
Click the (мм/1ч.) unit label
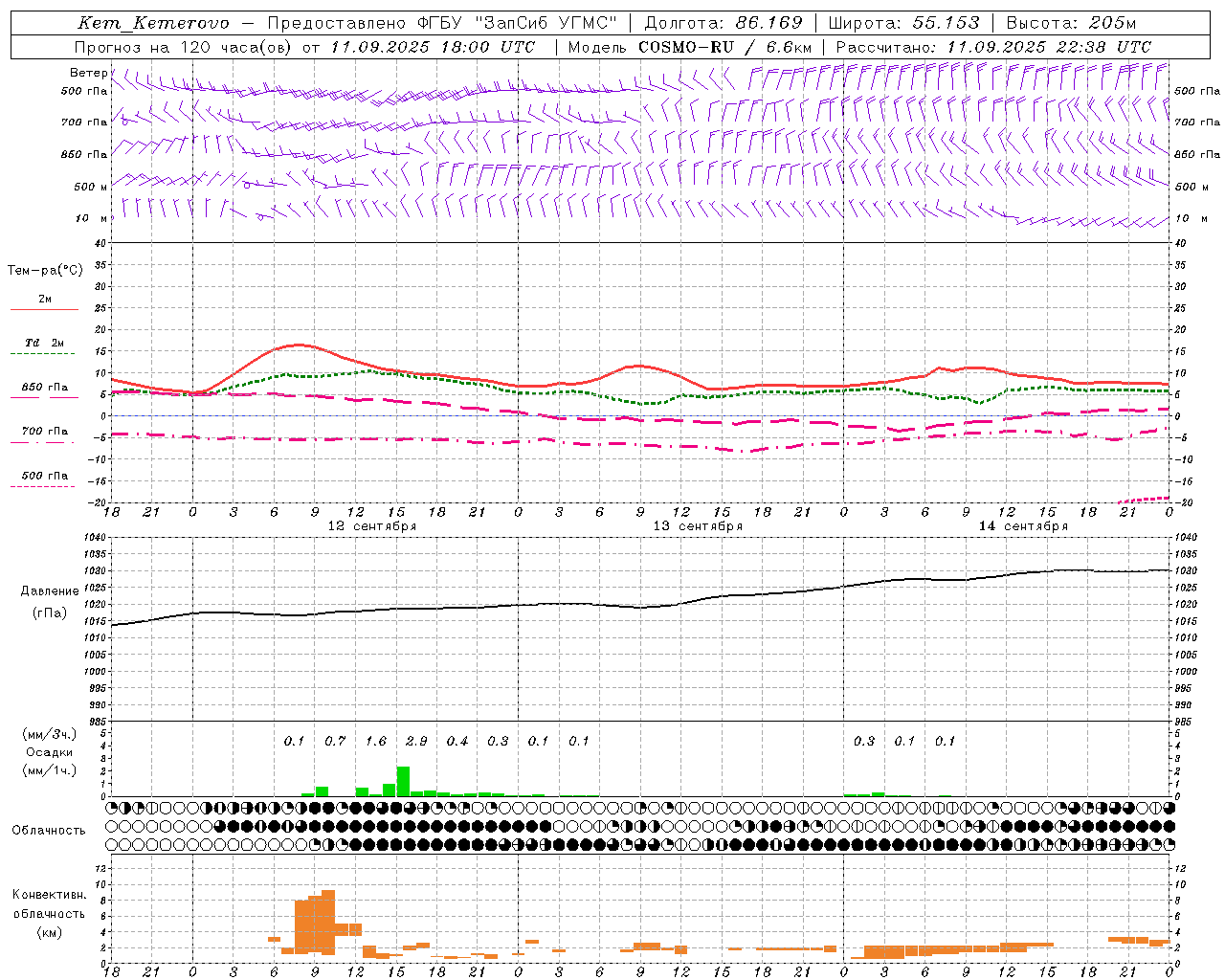50,770
